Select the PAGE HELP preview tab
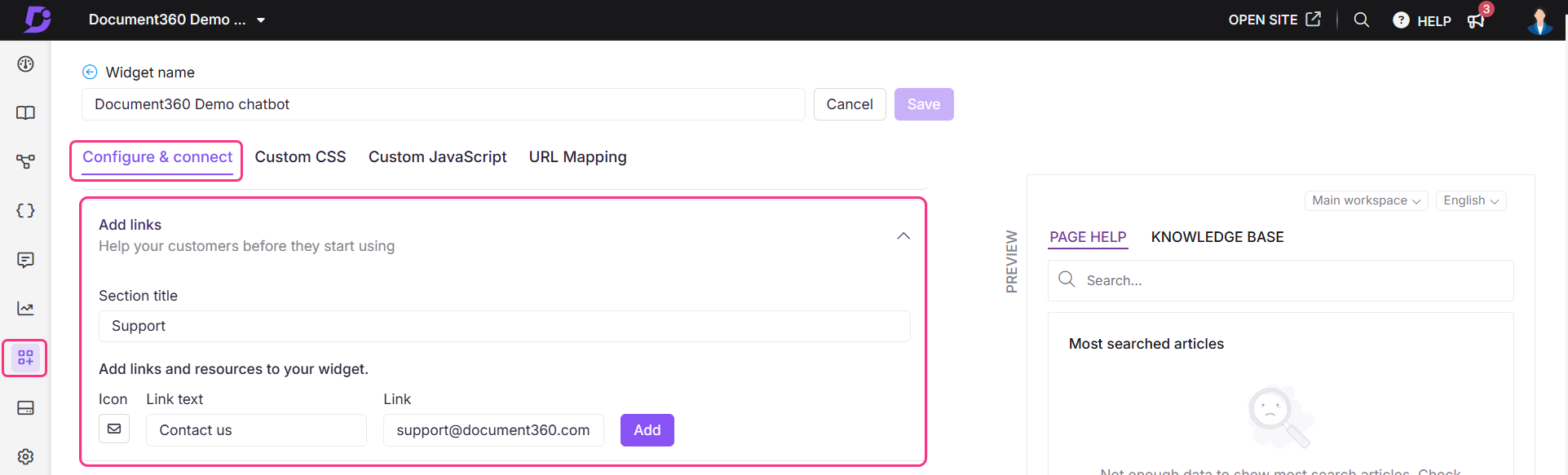1568x475 pixels. pyautogui.click(x=1088, y=237)
